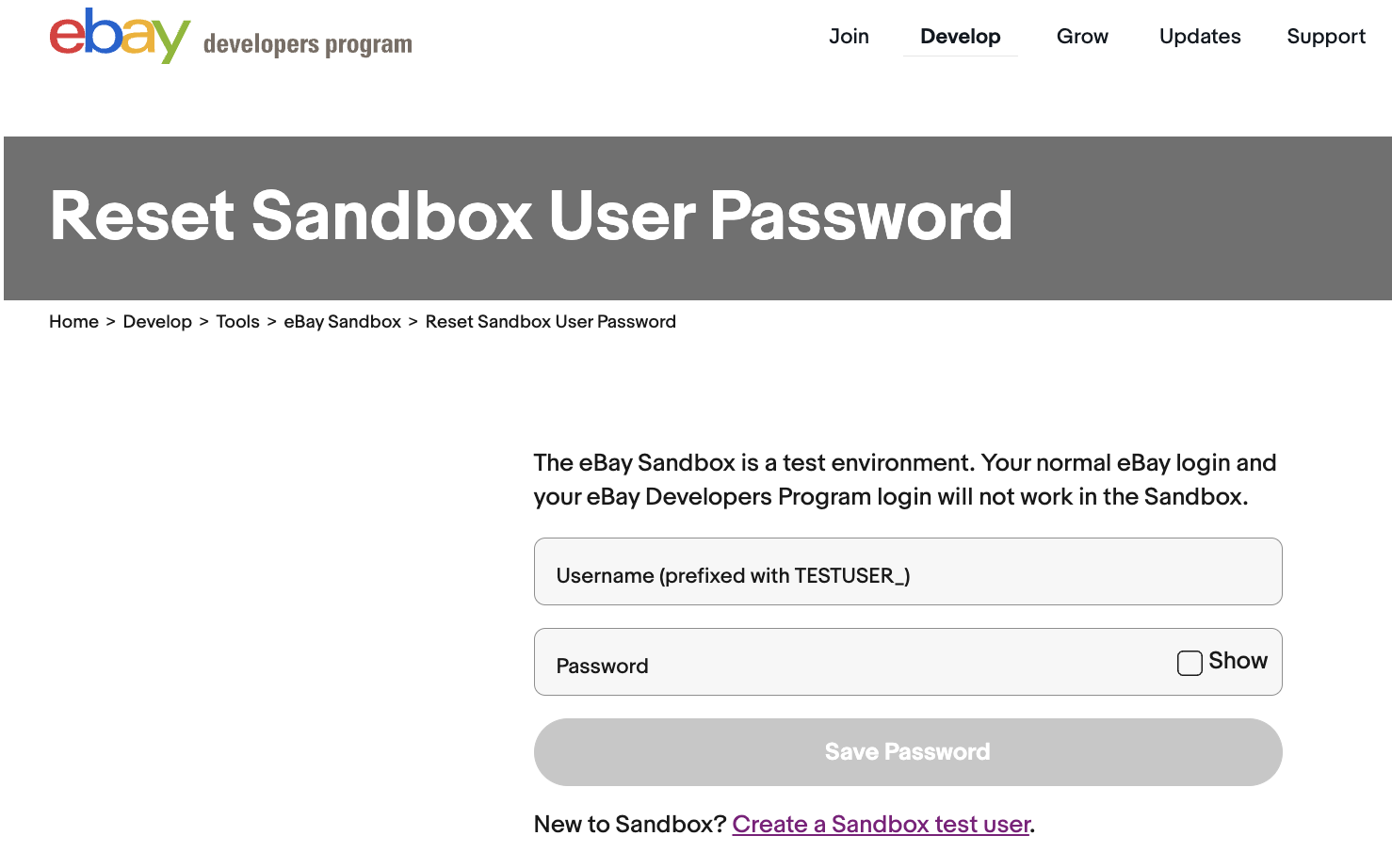Open the Updates navigation menu
Image resolution: width=1392 pixels, height=868 pixels.
[x=1200, y=36]
